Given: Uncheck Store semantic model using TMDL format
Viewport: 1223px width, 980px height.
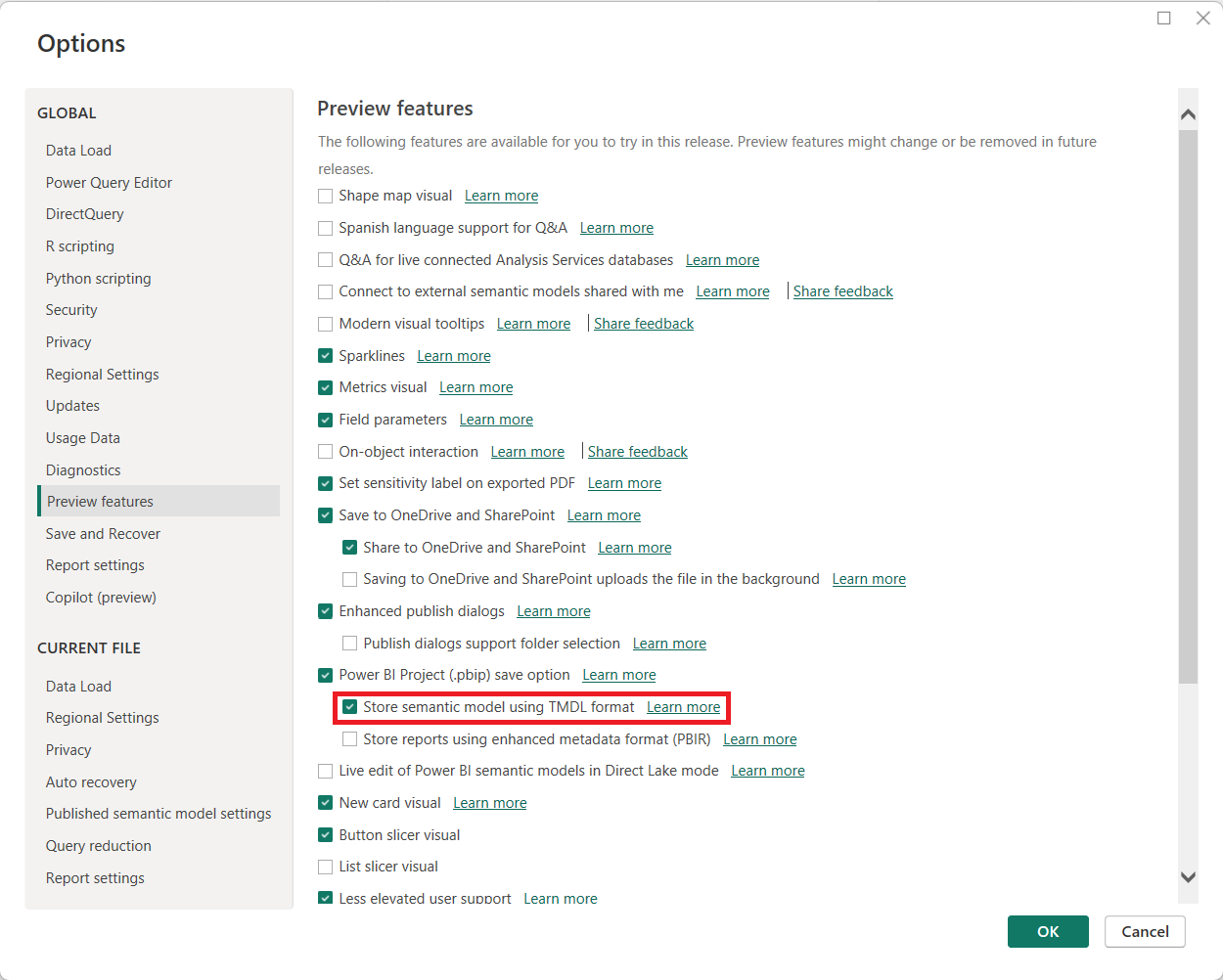Looking at the screenshot, I should tap(350, 707).
